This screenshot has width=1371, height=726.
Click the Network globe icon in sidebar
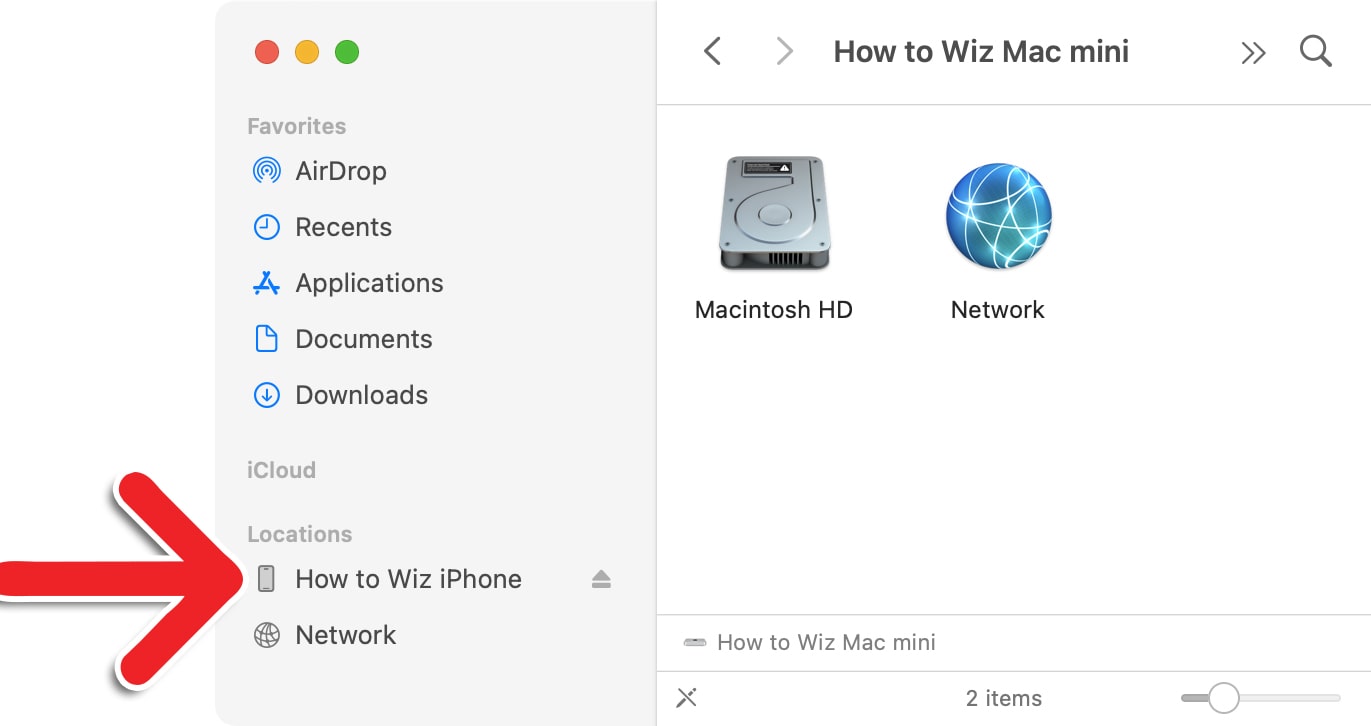coord(266,635)
